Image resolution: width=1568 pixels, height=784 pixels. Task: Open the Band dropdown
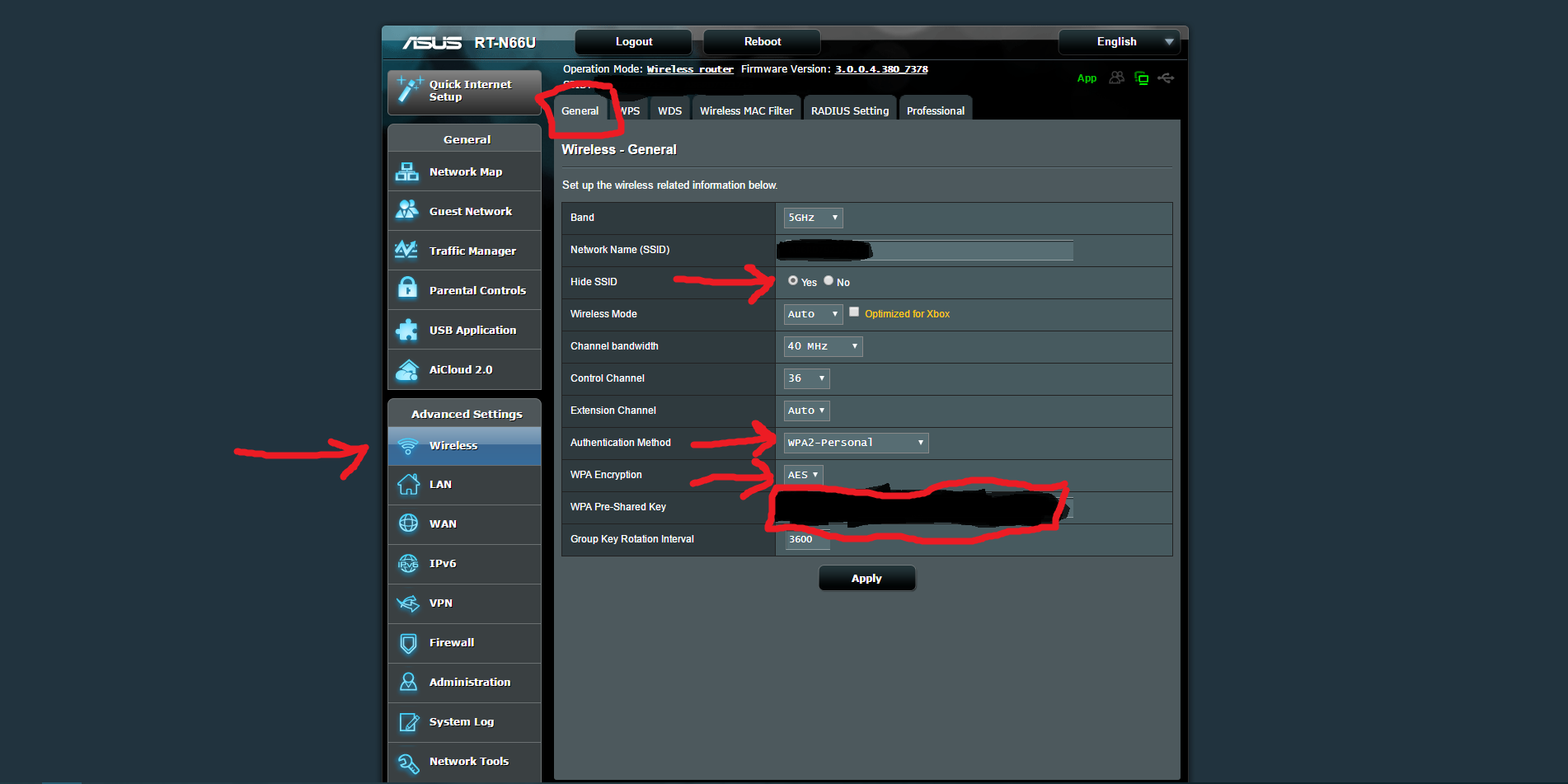[x=812, y=218]
